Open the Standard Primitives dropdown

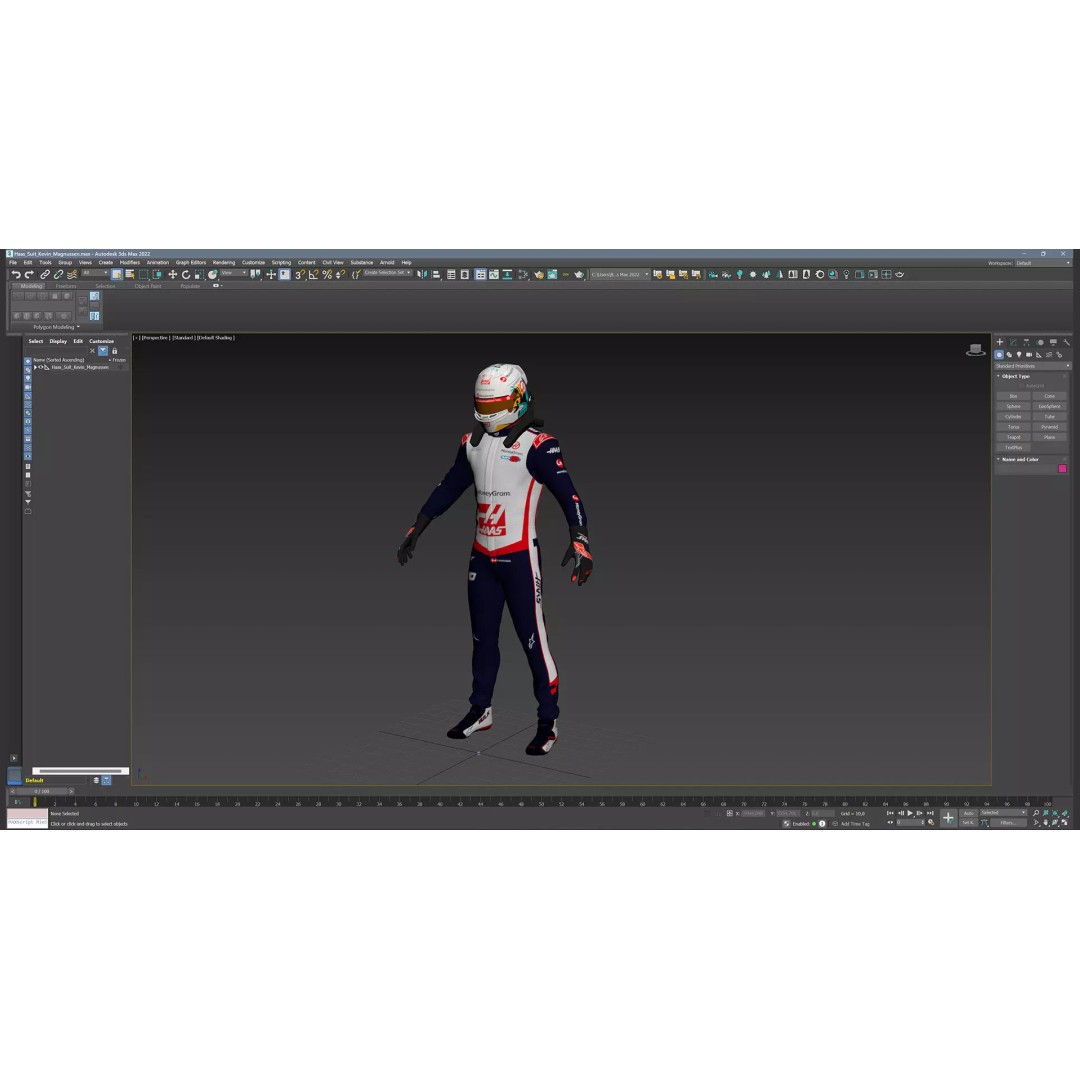point(1030,366)
